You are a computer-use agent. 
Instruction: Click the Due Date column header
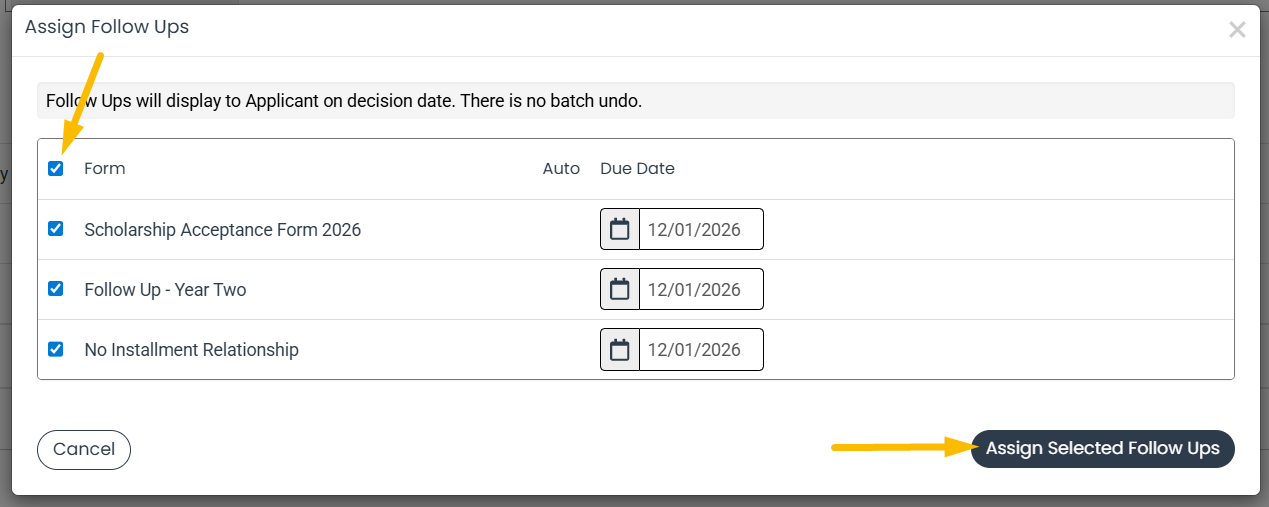pyautogui.click(x=637, y=168)
